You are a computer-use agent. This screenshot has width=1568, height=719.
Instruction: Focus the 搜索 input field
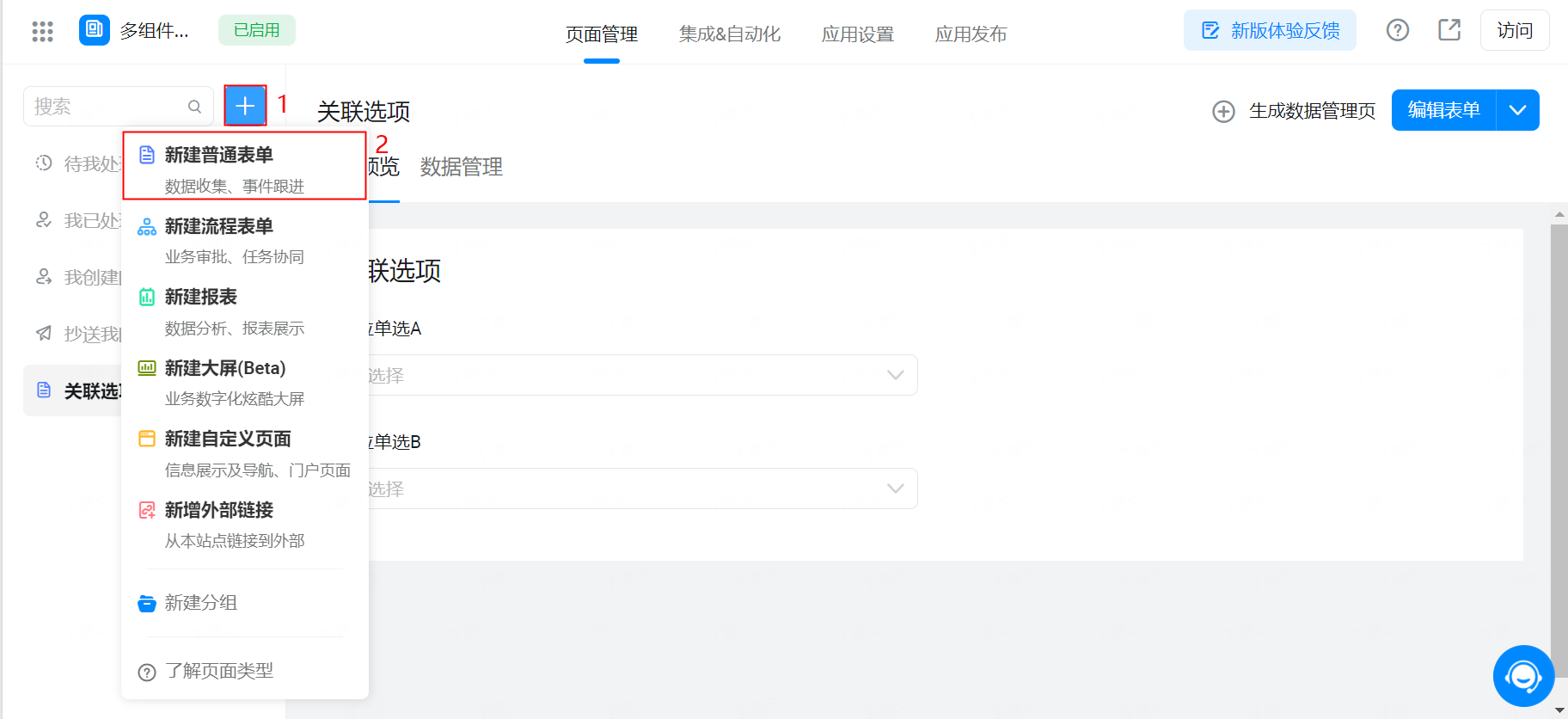[118, 107]
